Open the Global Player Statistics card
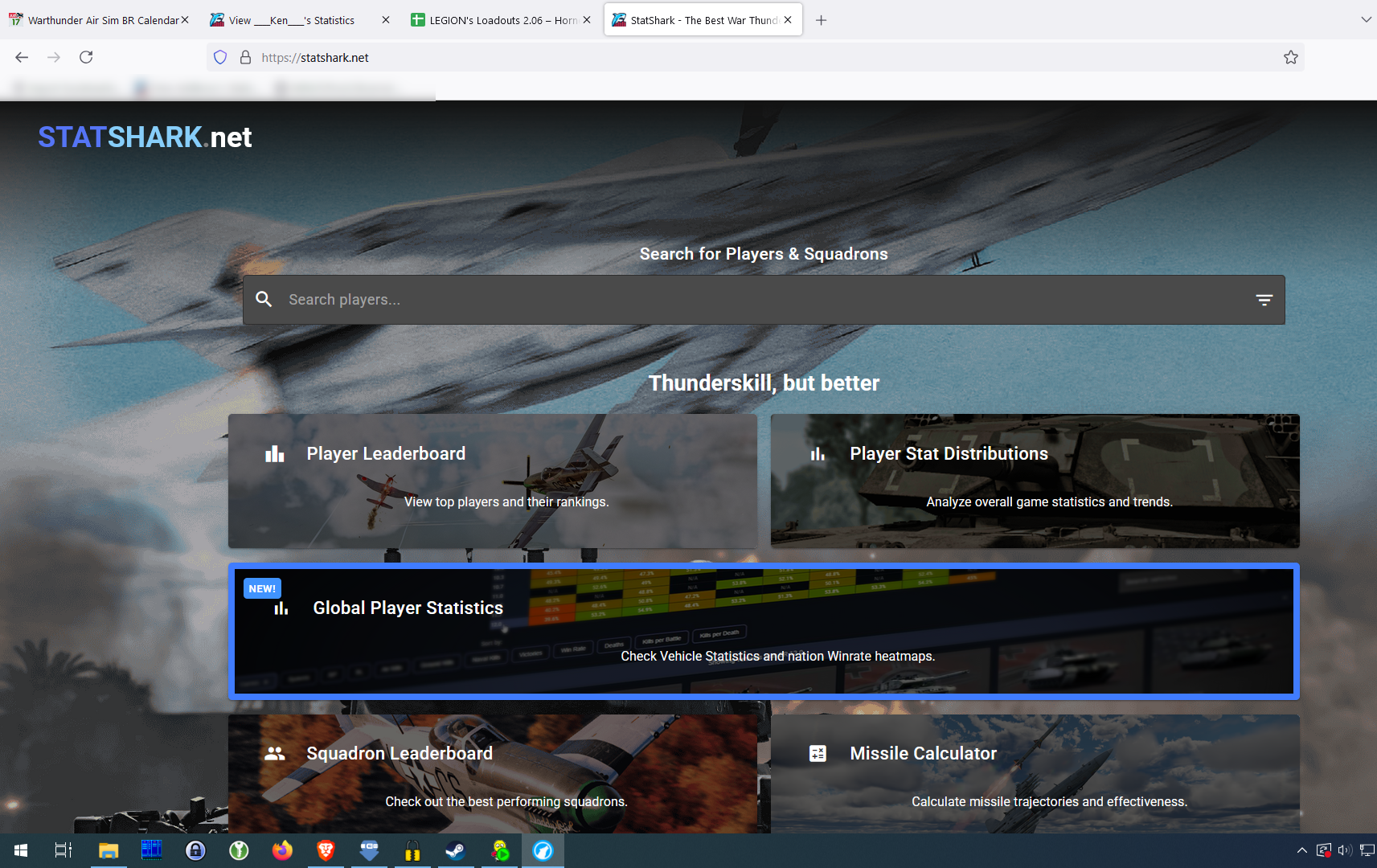The height and width of the screenshot is (868, 1377). click(764, 631)
